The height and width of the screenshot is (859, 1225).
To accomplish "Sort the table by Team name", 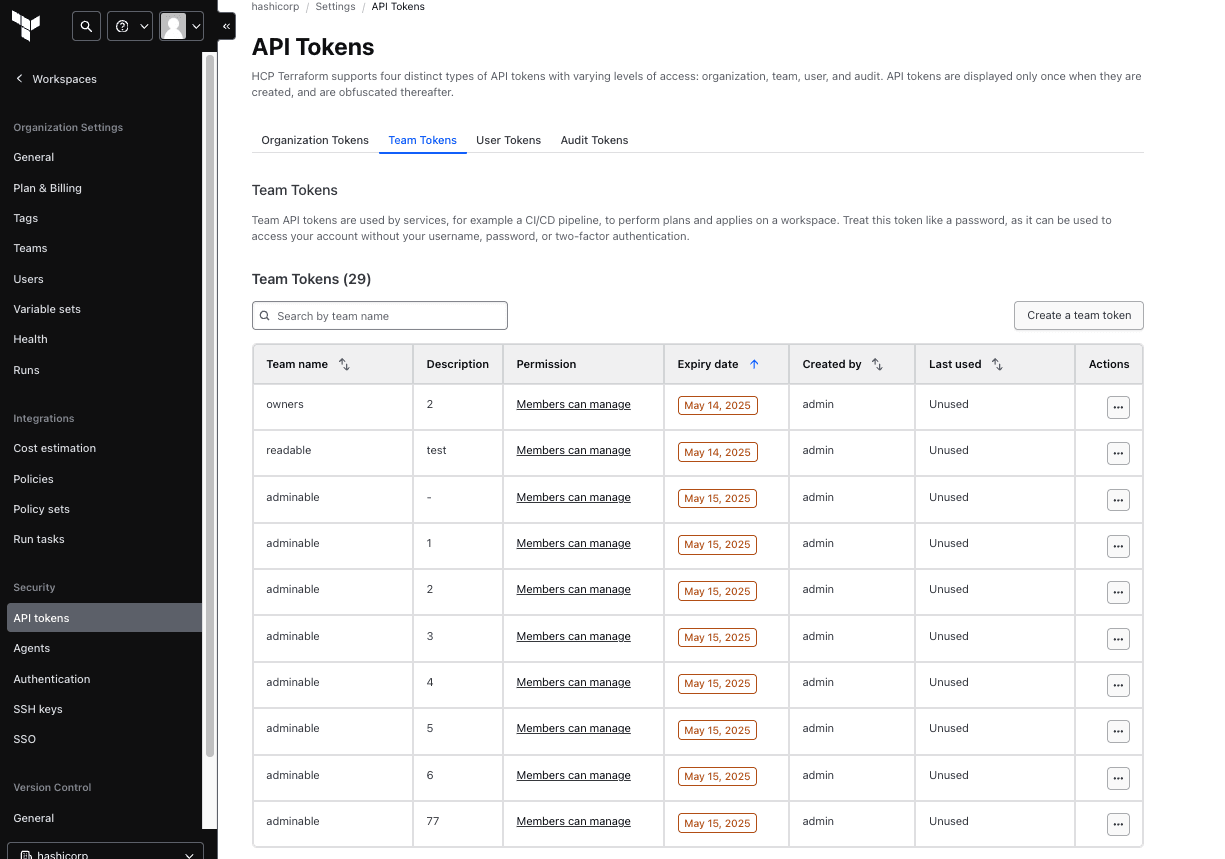I will coord(344,365).
